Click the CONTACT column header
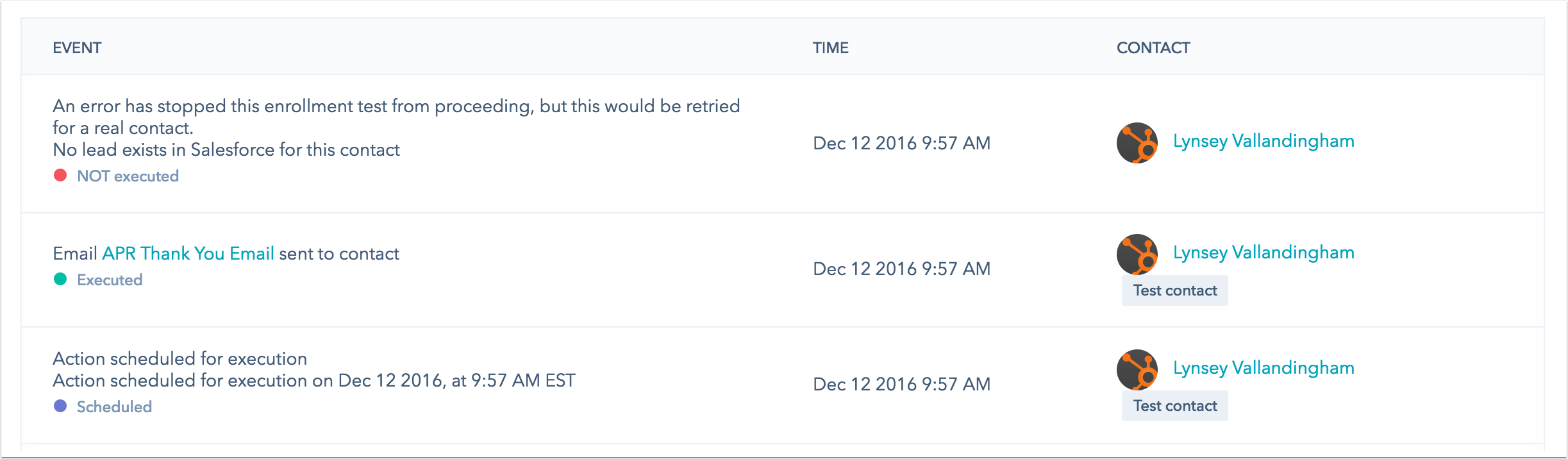Screen dimensions: 1568x459 (1153, 48)
